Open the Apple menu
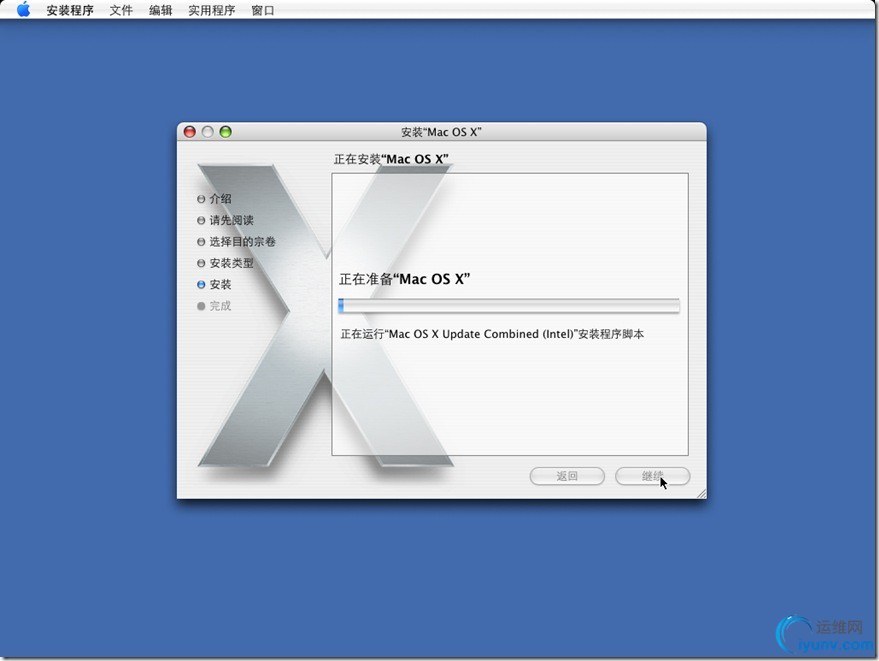 tap(23, 10)
